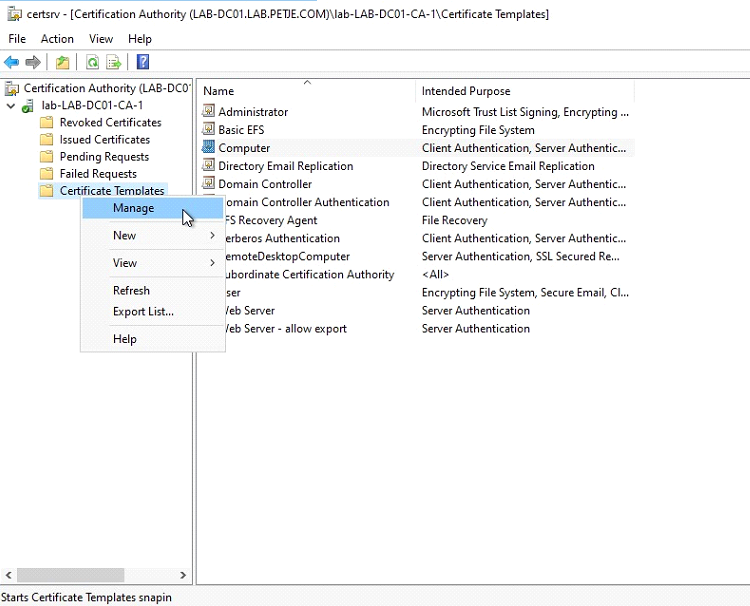Choose Manage from the context menu
Viewport: 750px width, 606px height.
(134, 208)
